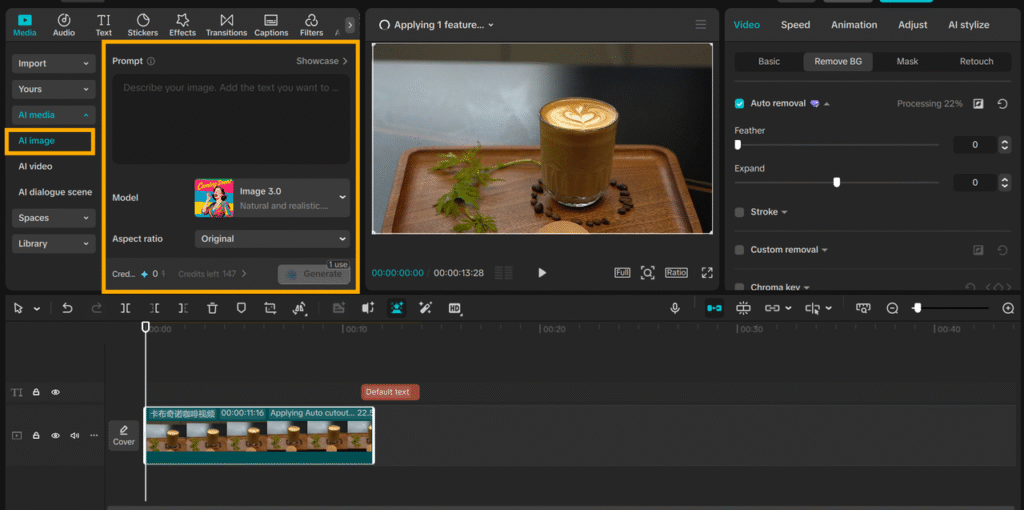1024x510 pixels.
Task: Expand the Custom removal options arrow
Action: [825, 250]
